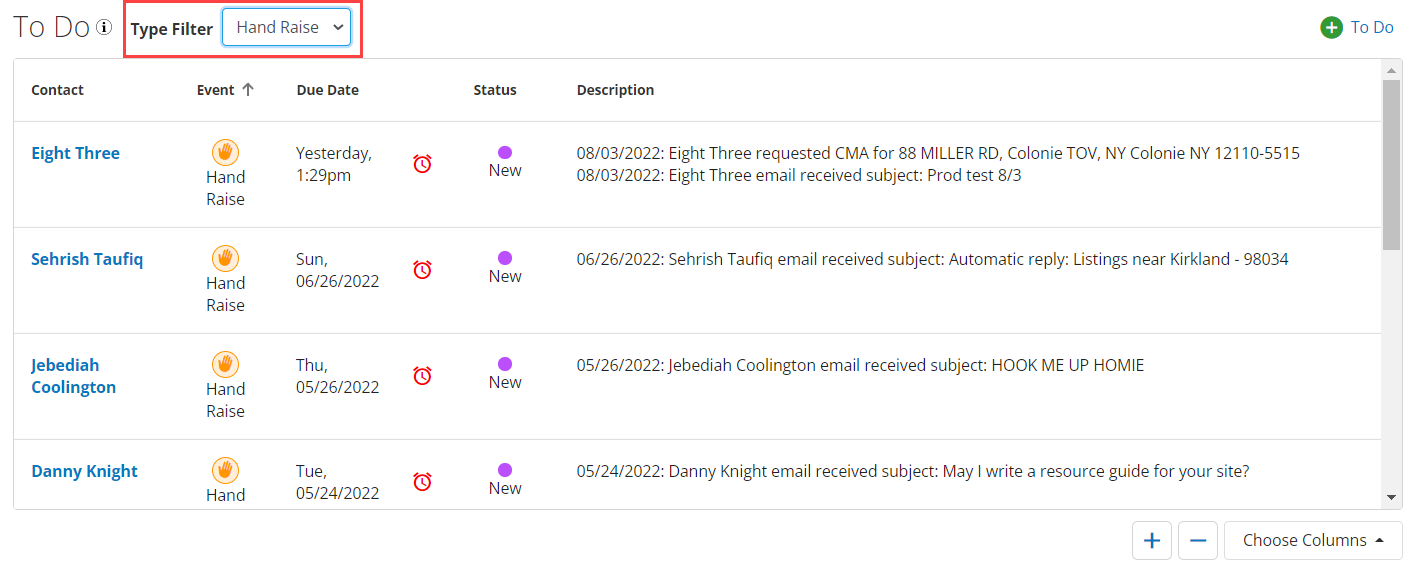1423x571 pixels.
Task: Sort by the Status column header
Action: coord(495,90)
